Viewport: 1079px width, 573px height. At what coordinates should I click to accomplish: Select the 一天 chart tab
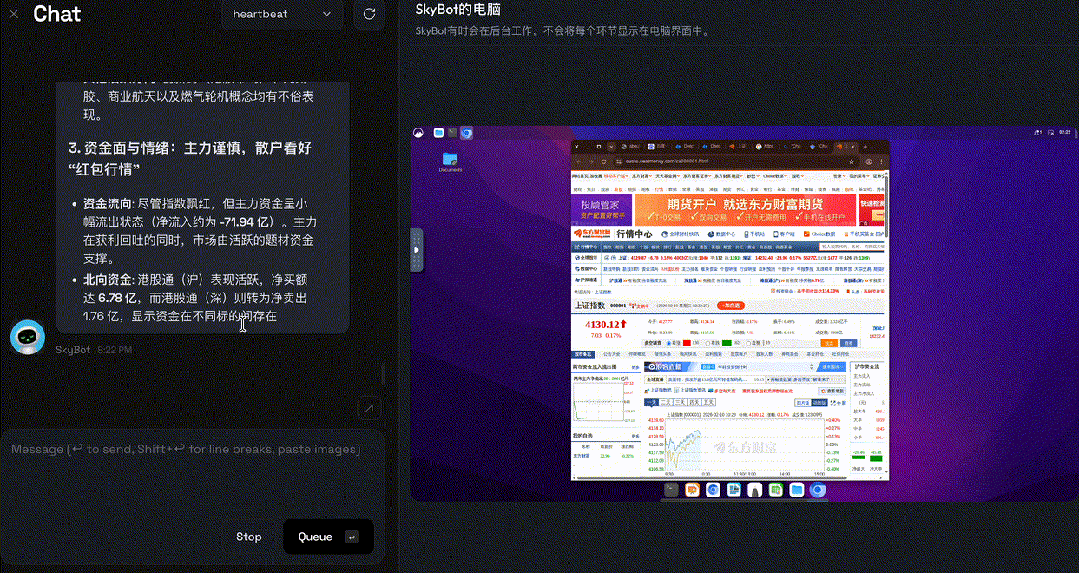coord(652,402)
